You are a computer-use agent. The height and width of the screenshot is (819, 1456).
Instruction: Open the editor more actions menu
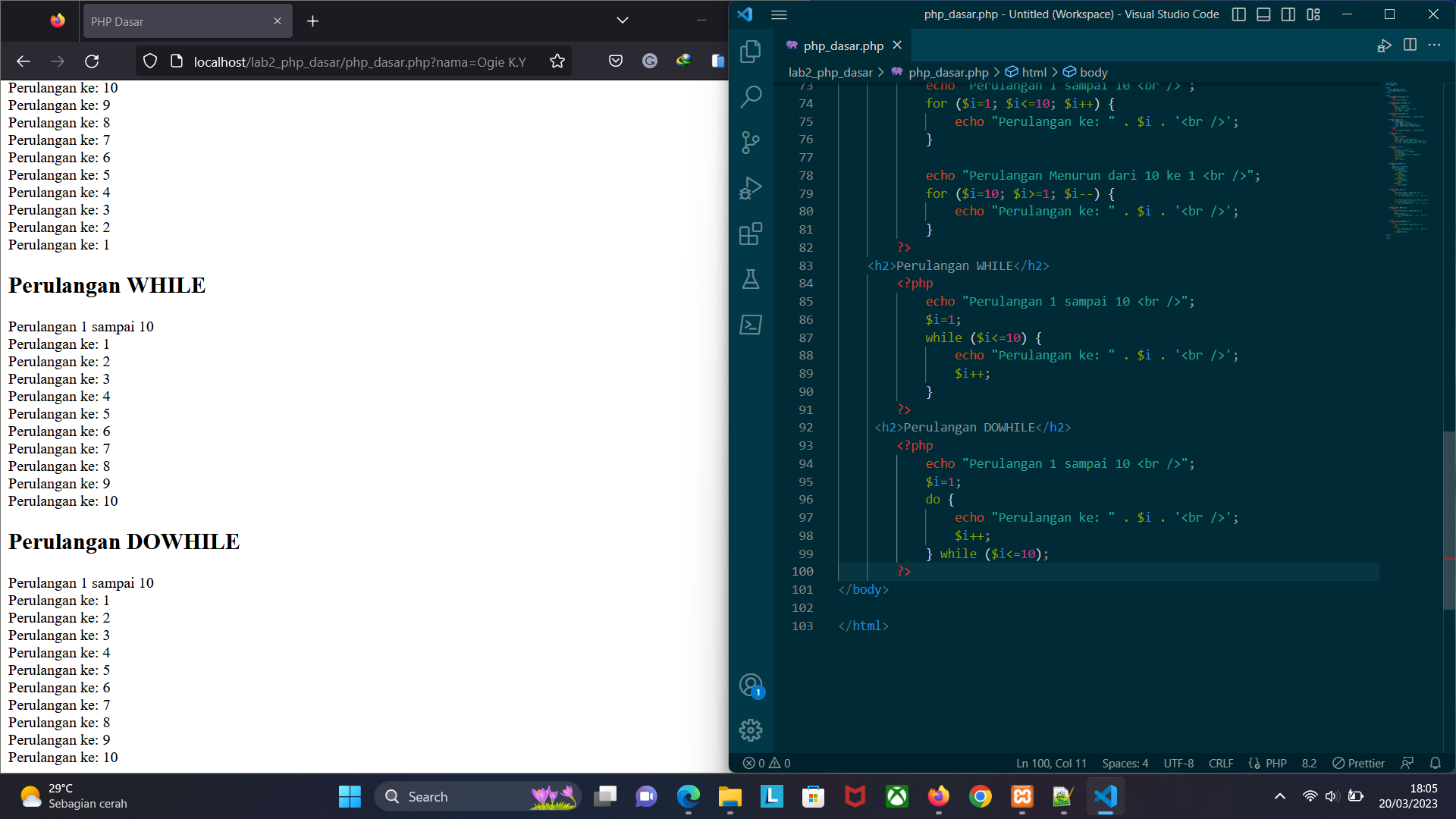point(1434,45)
